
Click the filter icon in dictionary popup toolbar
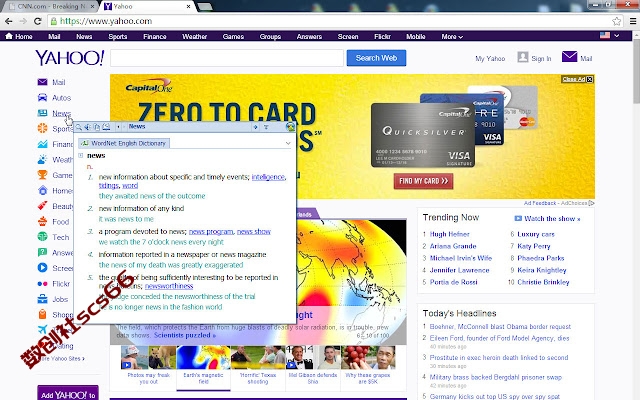click(x=266, y=127)
